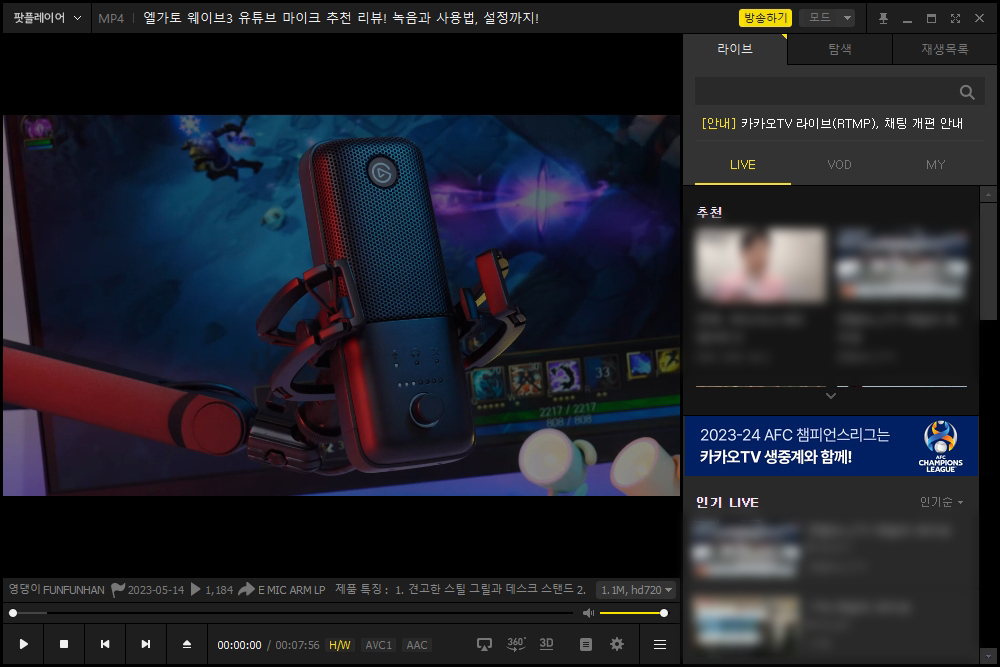Select the LIVE sub-tab
This screenshot has height=667, width=1000.
coord(742,165)
